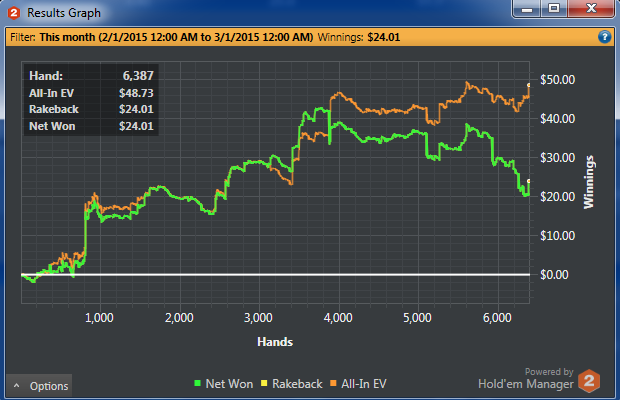The height and width of the screenshot is (400, 620).
Task: Click the $30.00 y-axis label
Action: point(558,158)
